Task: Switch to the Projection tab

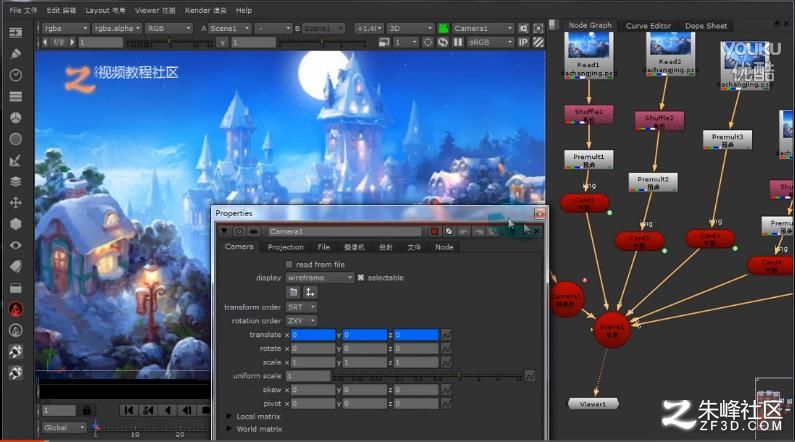Action: click(x=285, y=247)
